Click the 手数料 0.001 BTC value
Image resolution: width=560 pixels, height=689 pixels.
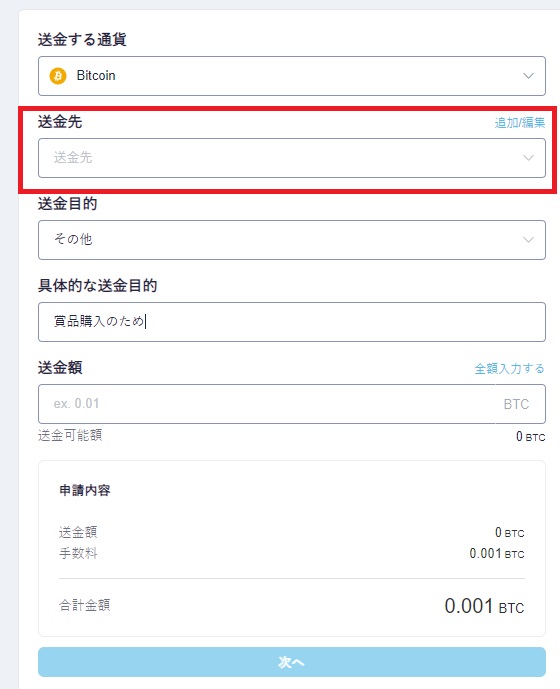pos(497,553)
